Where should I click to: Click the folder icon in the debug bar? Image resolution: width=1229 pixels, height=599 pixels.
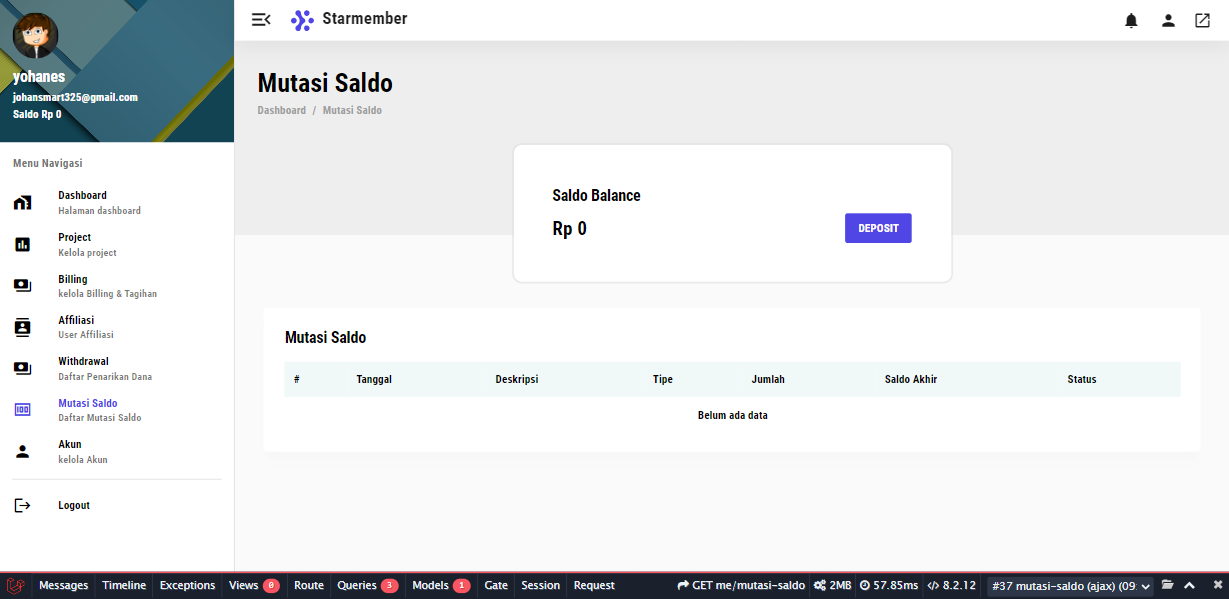(x=1167, y=585)
